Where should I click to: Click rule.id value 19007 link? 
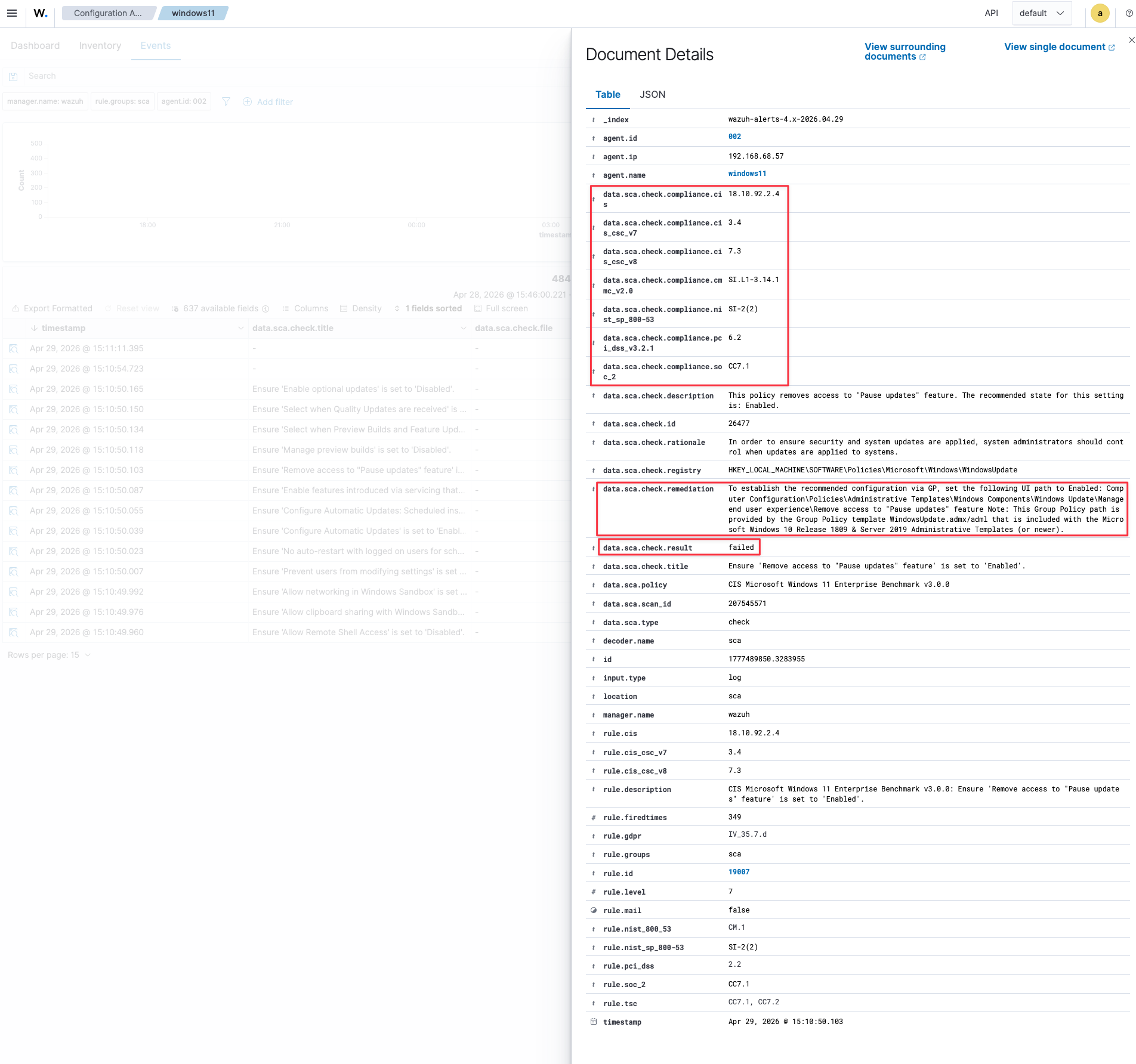point(739,872)
